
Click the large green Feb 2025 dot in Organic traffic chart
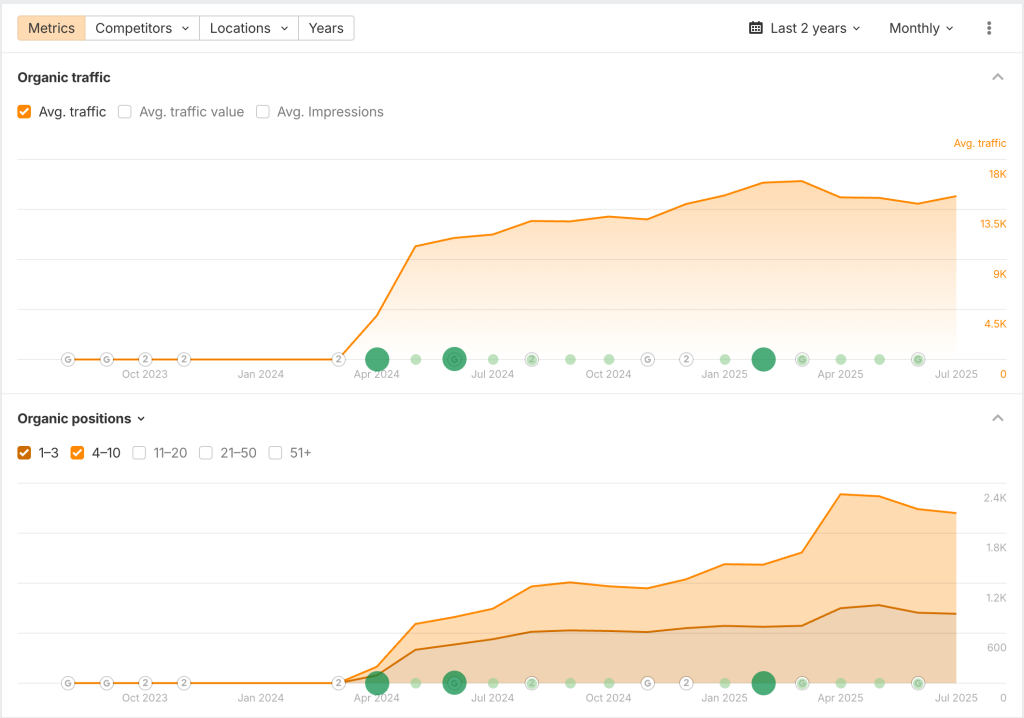(763, 359)
